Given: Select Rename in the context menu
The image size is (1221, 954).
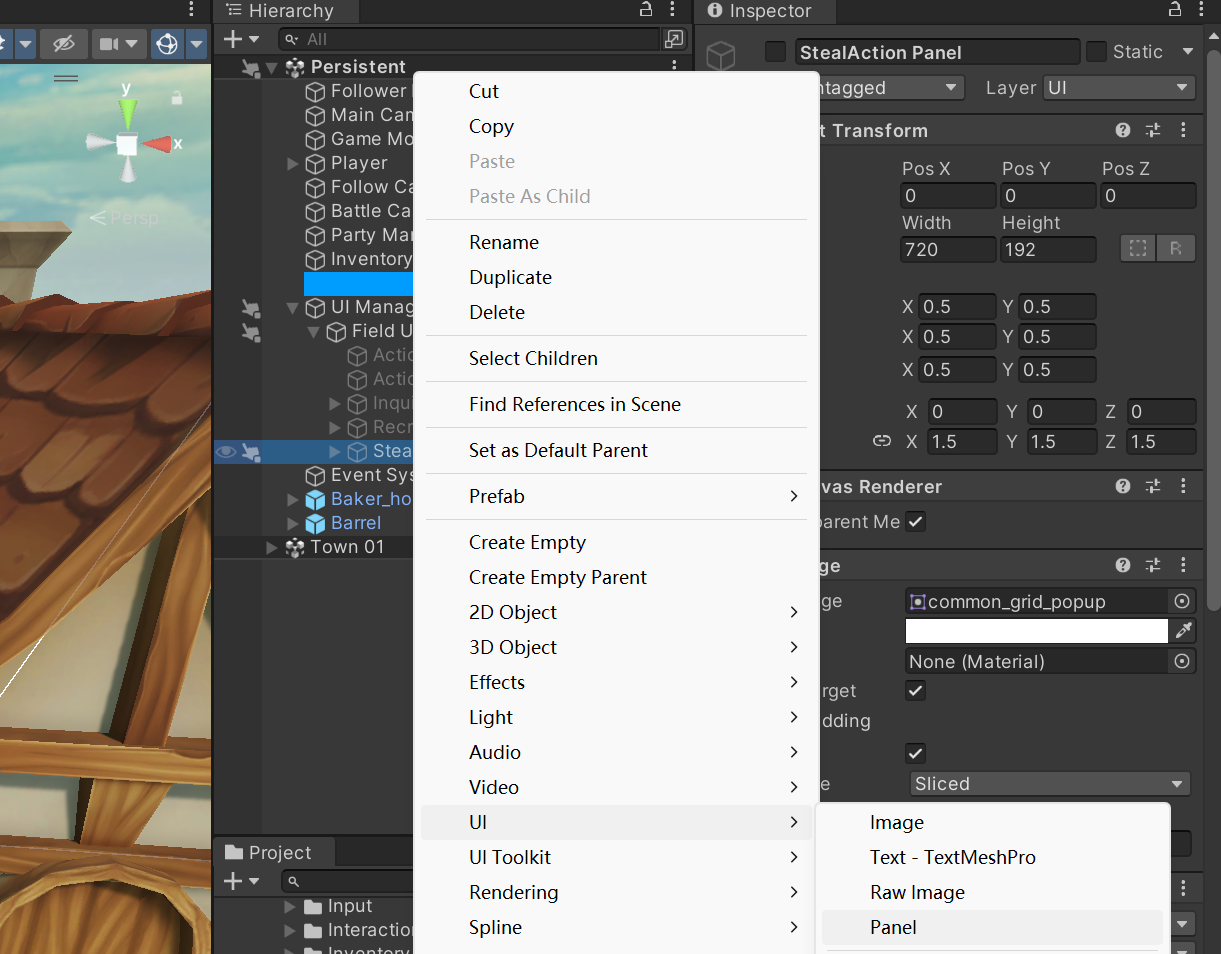Looking at the screenshot, I should pyautogui.click(x=504, y=242).
